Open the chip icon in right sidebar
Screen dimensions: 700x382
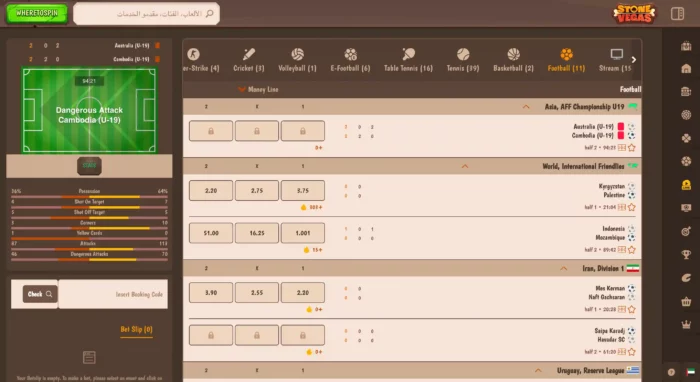pyautogui.click(x=686, y=115)
